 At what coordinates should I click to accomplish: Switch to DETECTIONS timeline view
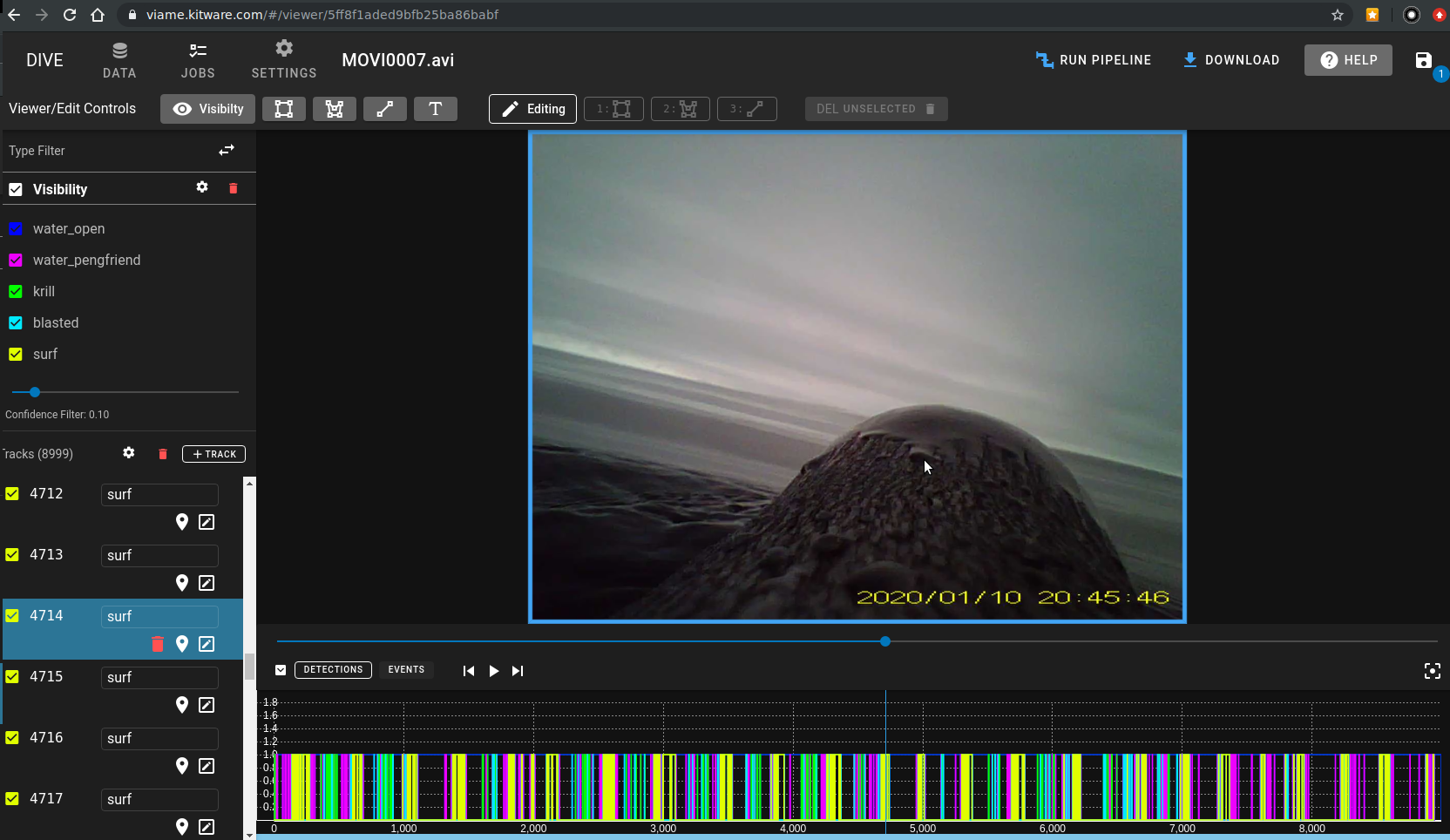(x=333, y=670)
